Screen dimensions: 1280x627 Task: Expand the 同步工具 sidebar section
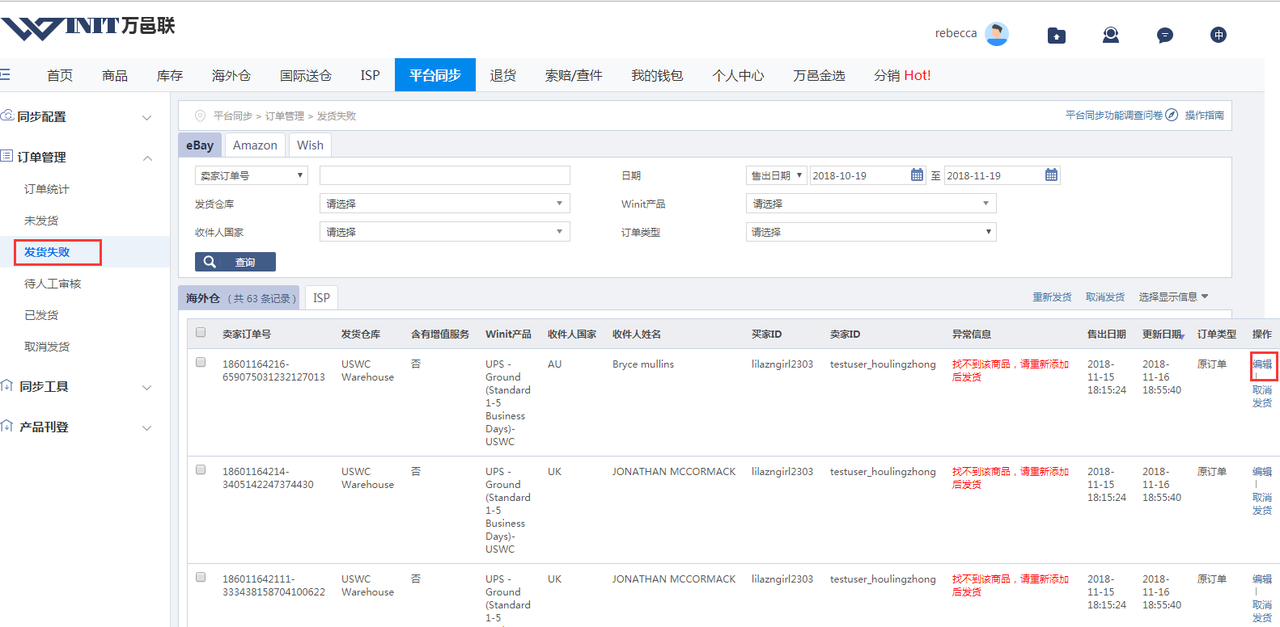point(147,387)
